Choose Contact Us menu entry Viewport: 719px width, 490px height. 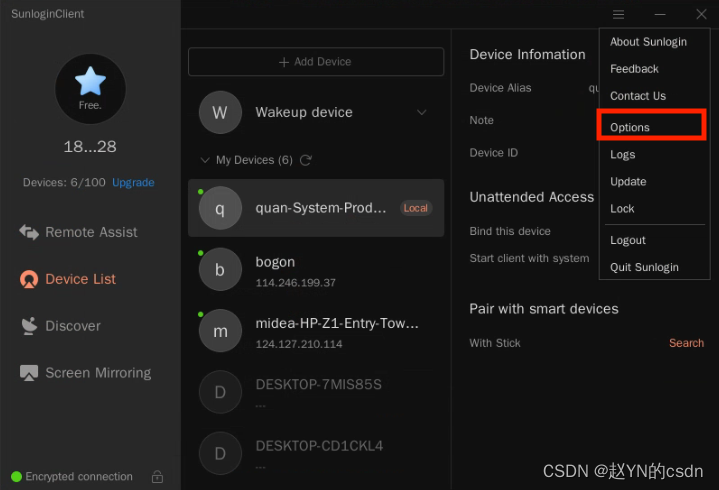[x=638, y=96]
